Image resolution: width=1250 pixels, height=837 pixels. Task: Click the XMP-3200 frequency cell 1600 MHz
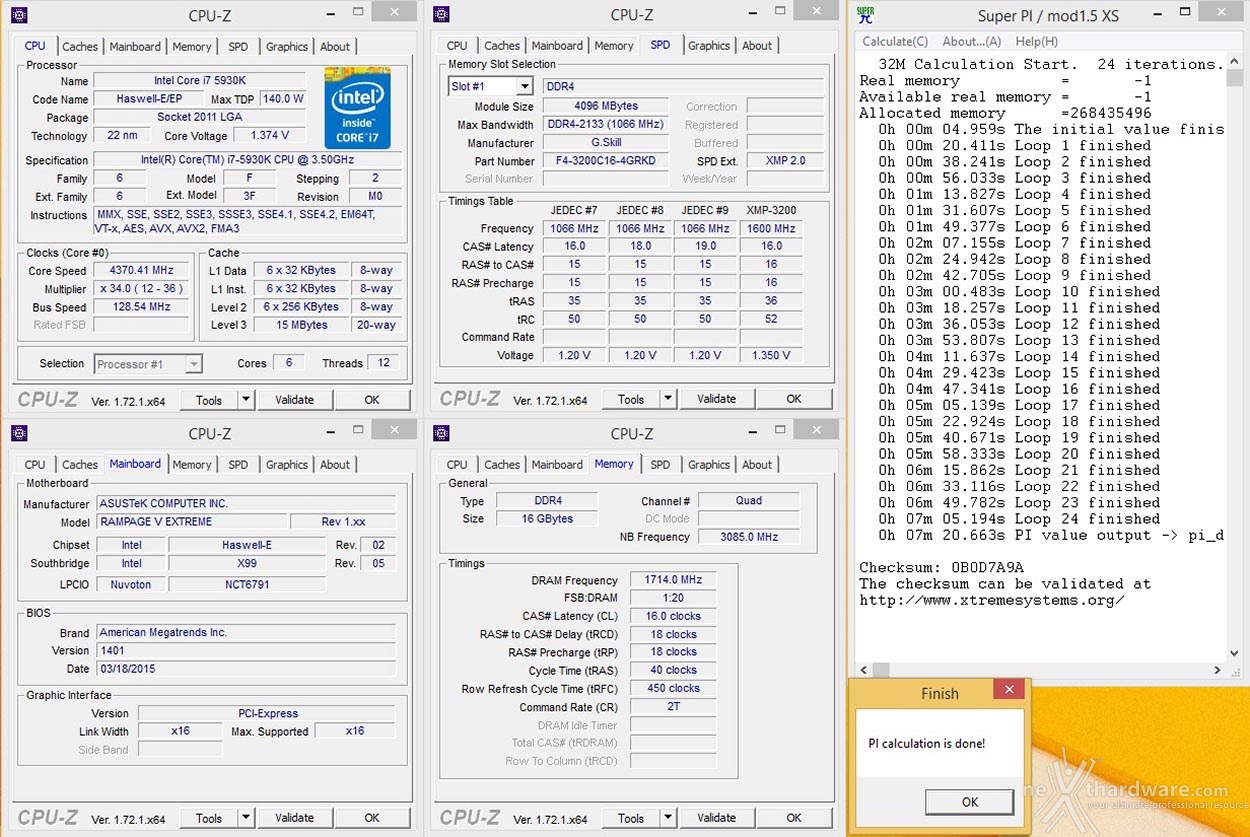pyautogui.click(x=771, y=229)
